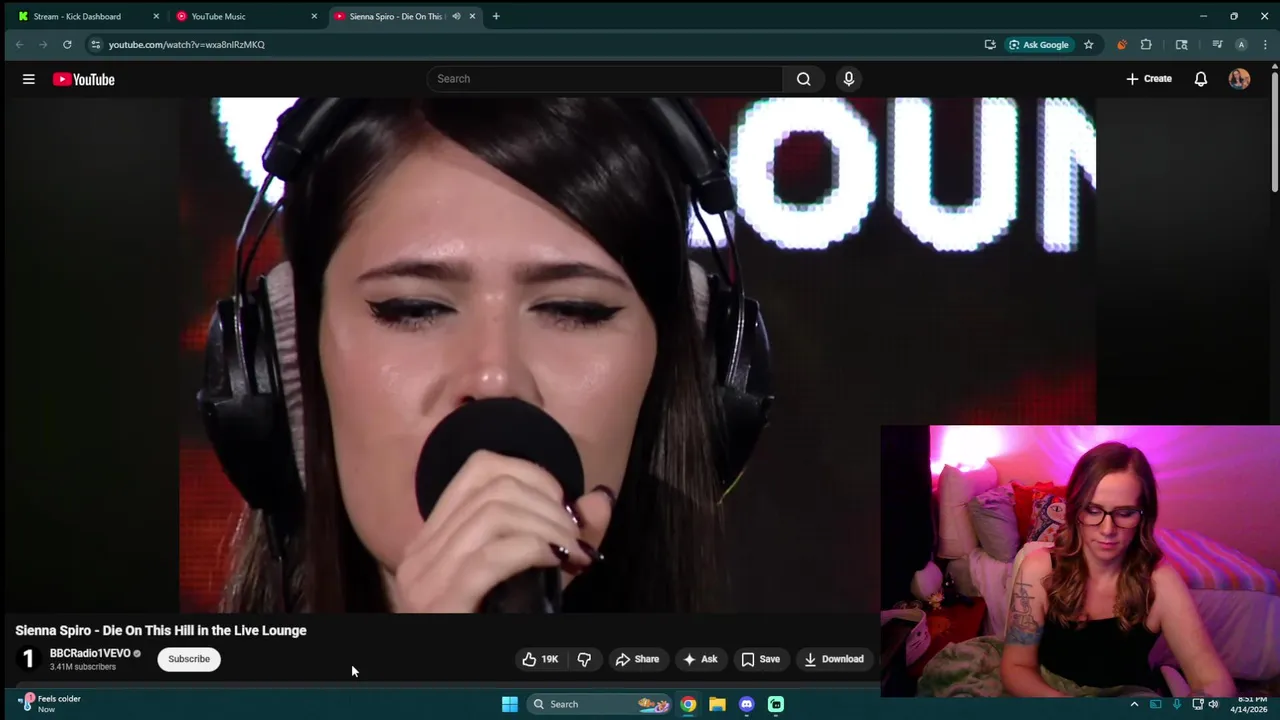Screen dimensions: 1280x720
Task: Open the microphone tray icon
Action: click(x=1176, y=704)
